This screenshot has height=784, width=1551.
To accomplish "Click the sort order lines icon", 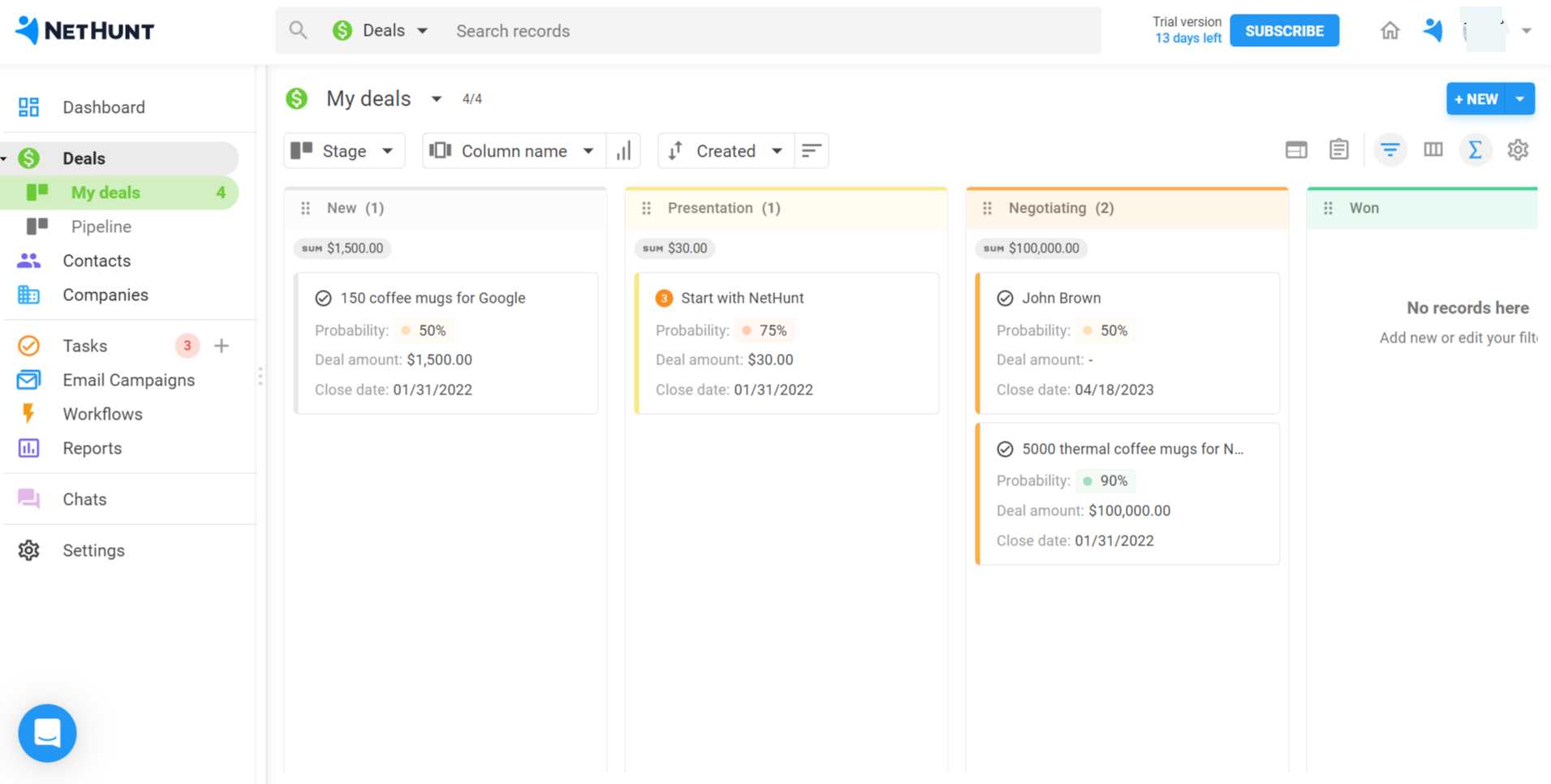I will [x=811, y=151].
